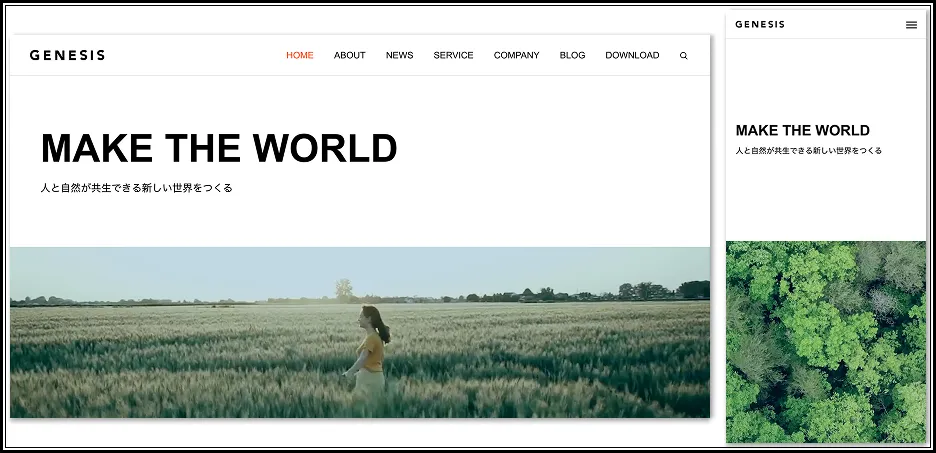Navigate to the COMPANY menu item

[516, 56]
